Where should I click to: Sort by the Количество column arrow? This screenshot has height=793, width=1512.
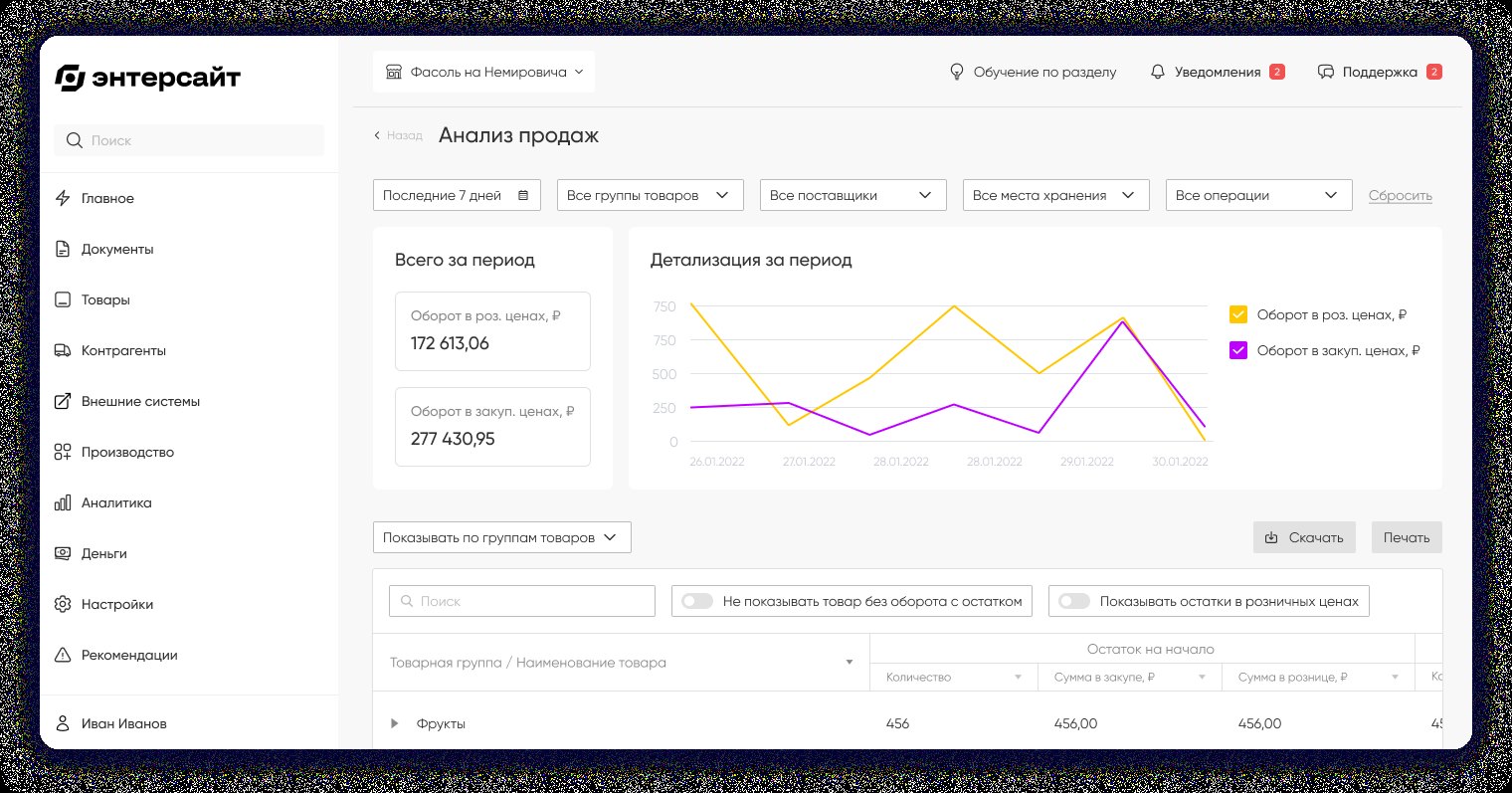click(1018, 678)
